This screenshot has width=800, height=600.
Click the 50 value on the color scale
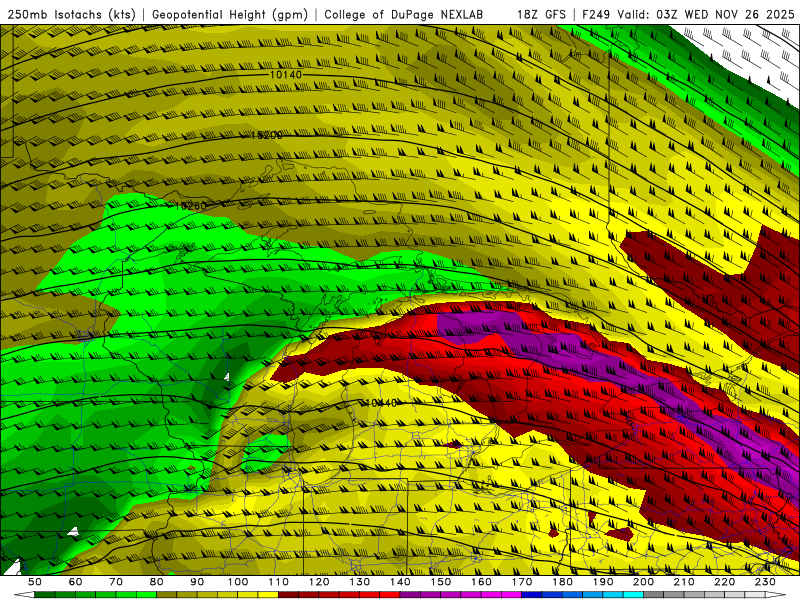(x=35, y=582)
